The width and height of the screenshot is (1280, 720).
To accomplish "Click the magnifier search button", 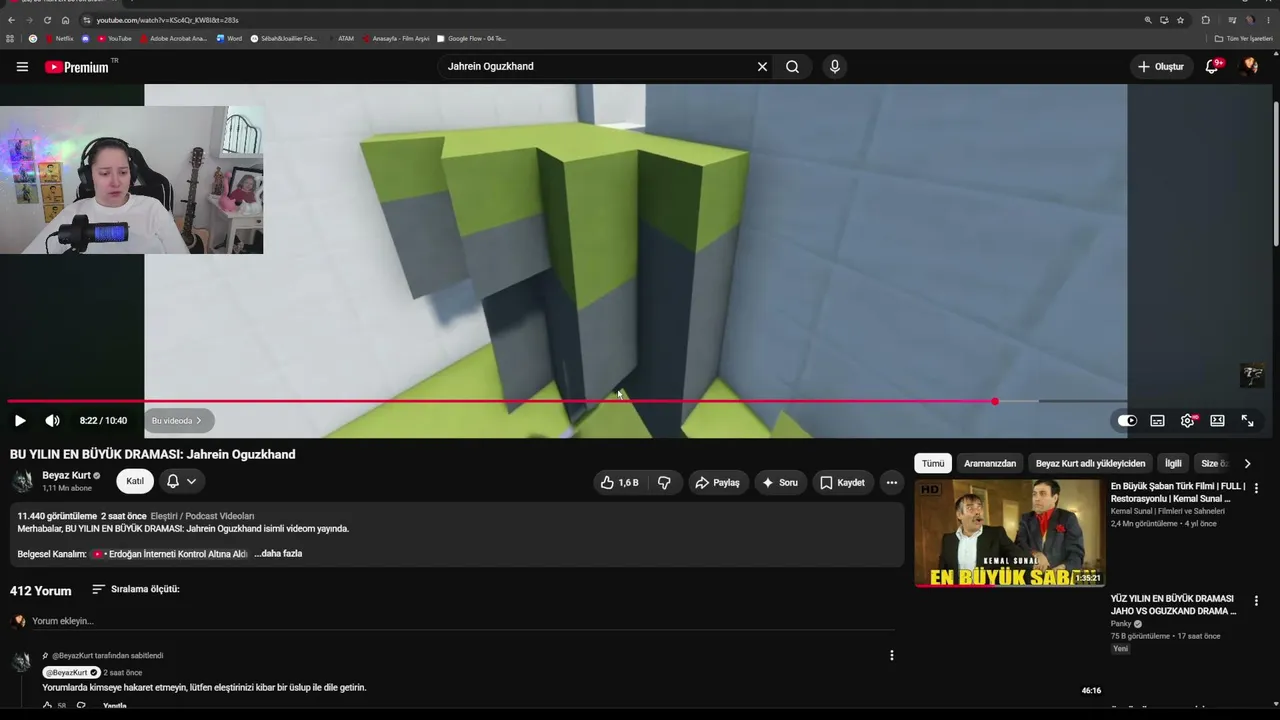I will (792, 67).
